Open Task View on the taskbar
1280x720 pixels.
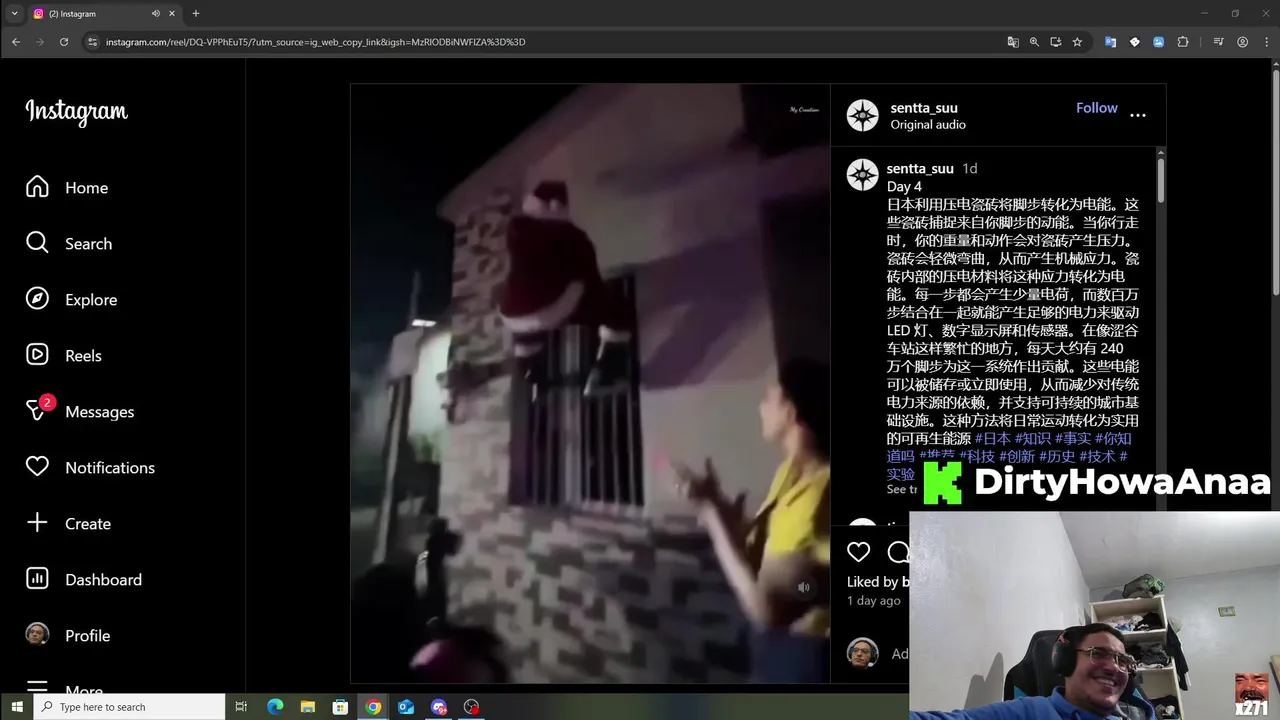coord(241,707)
